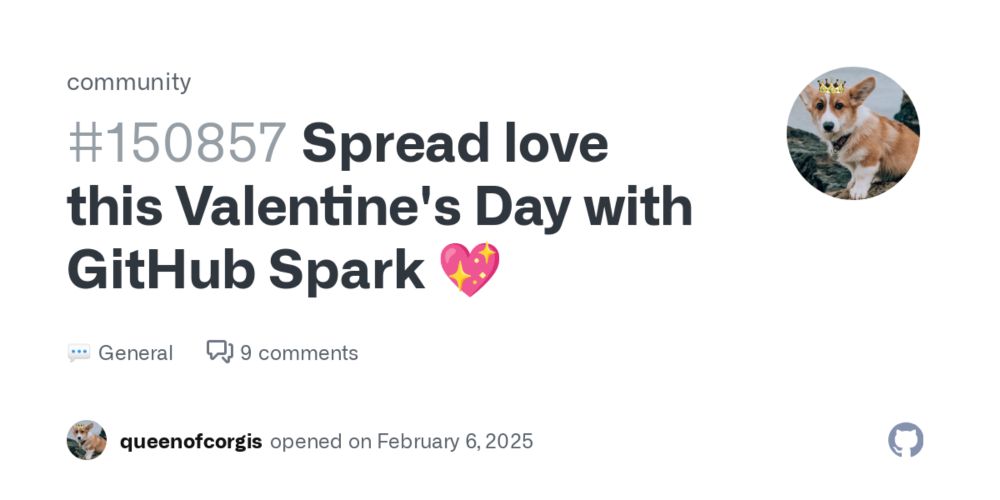
Task: Select discussion number #150857
Action: [177, 143]
